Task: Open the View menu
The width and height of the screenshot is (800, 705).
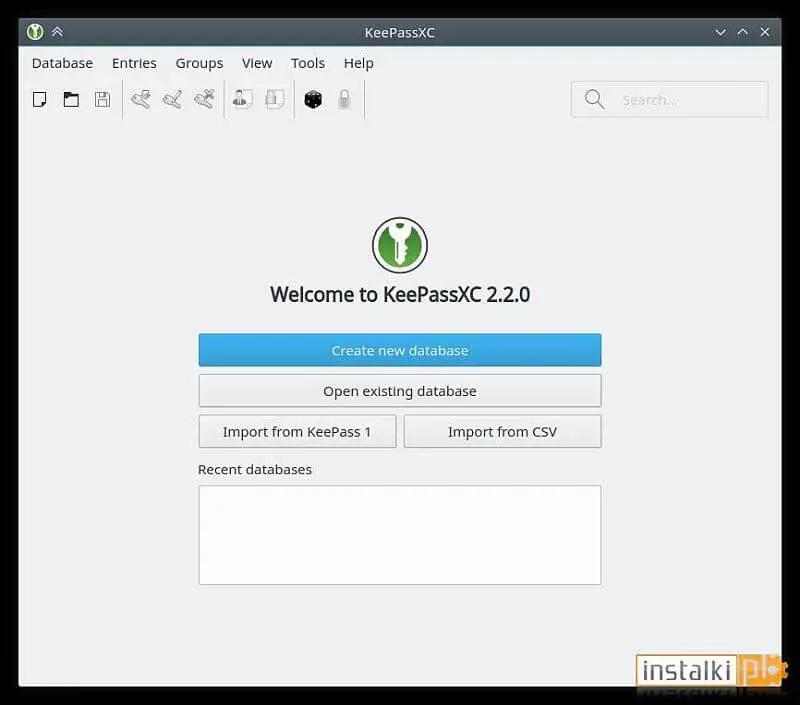Action: click(x=257, y=63)
